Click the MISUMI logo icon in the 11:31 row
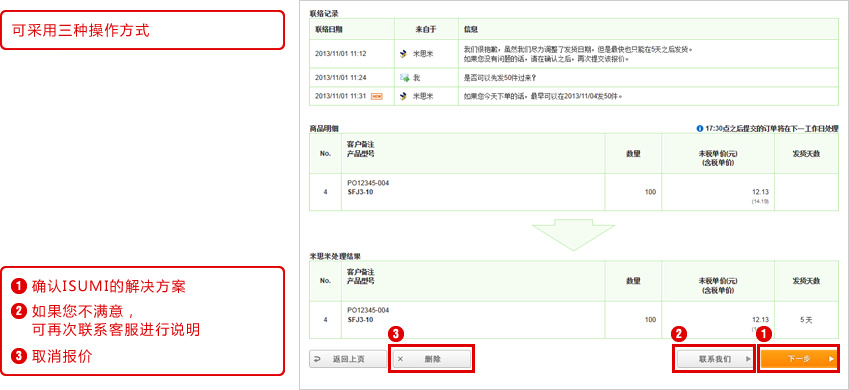Screen dimensions: 849x390 click(403, 96)
